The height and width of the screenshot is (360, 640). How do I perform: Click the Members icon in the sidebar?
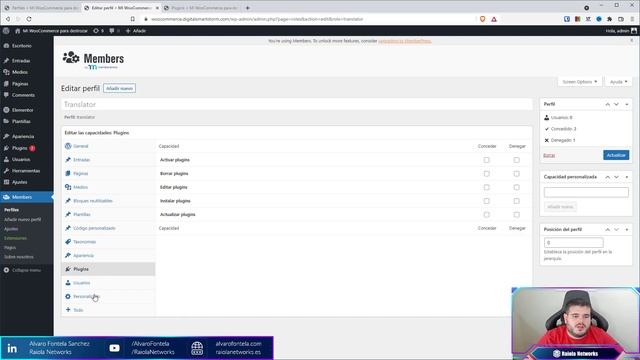[x=6, y=197]
